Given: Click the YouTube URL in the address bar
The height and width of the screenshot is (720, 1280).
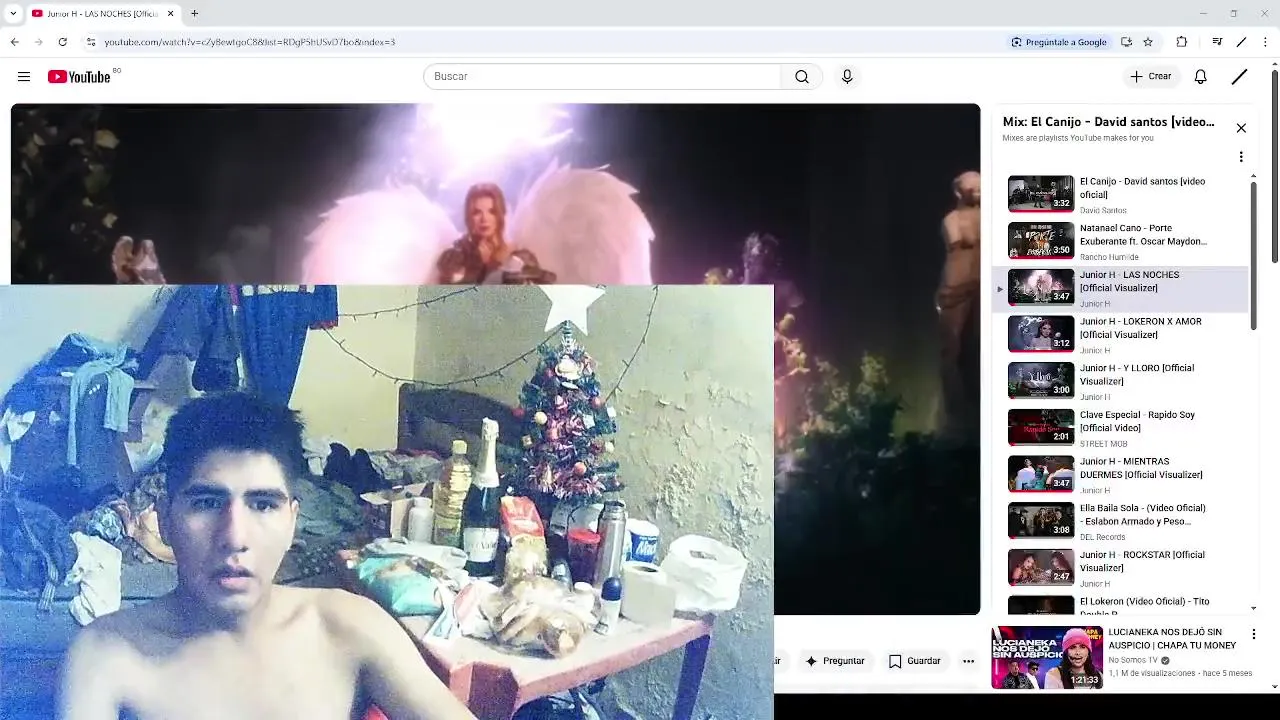Looking at the screenshot, I should point(250,42).
